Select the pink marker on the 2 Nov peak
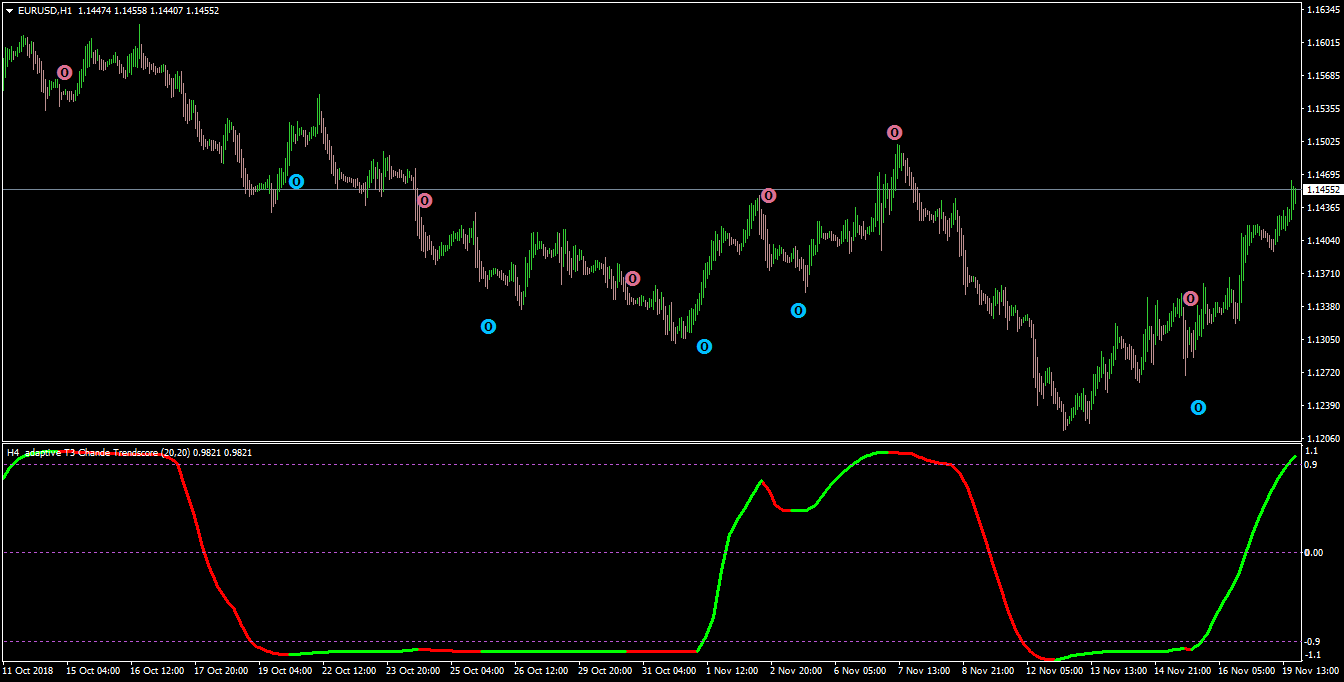The image size is (1344, 682). tap(768, 195)
